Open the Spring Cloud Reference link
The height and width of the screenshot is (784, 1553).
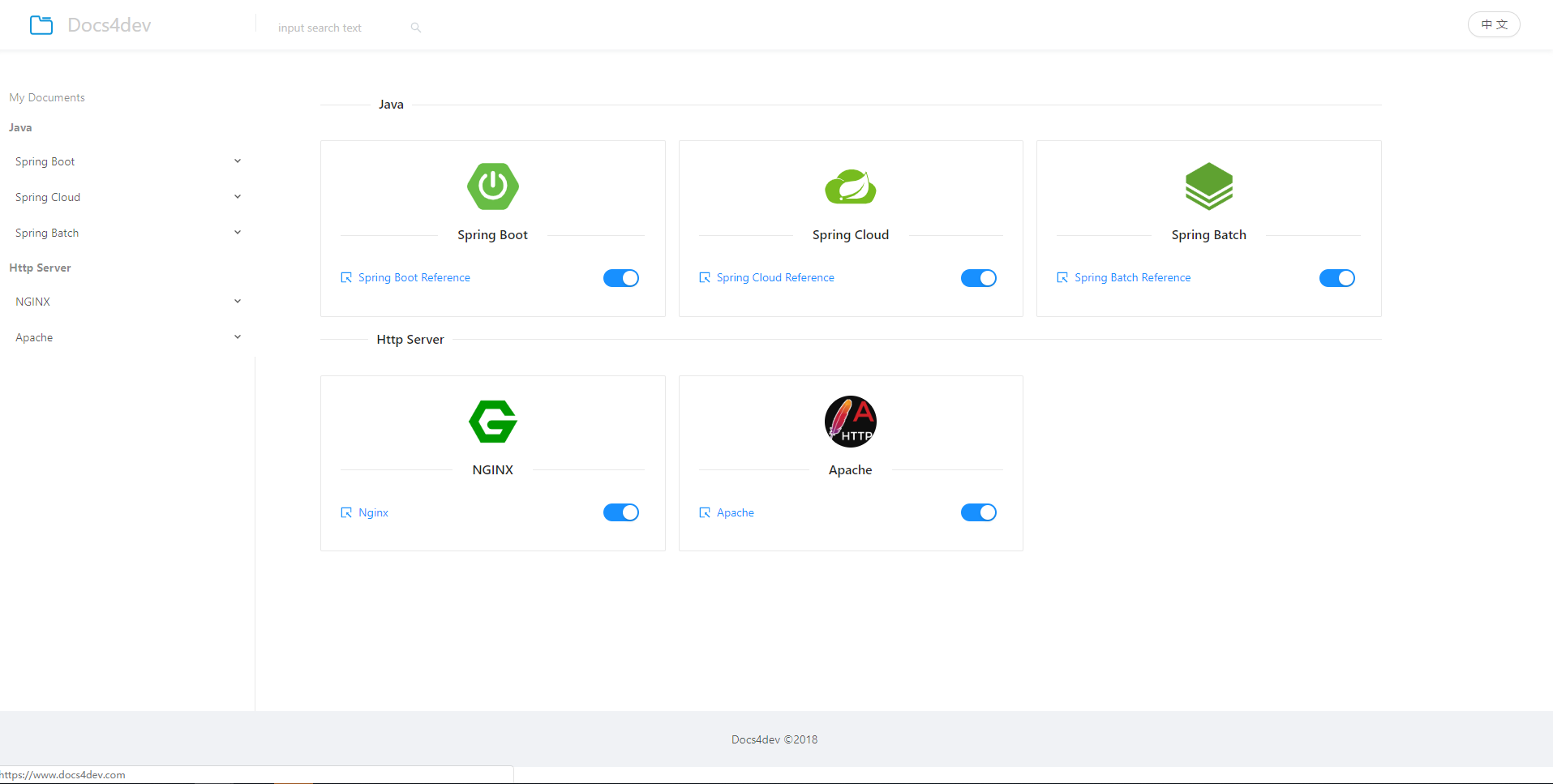click(x=775, y=277)
